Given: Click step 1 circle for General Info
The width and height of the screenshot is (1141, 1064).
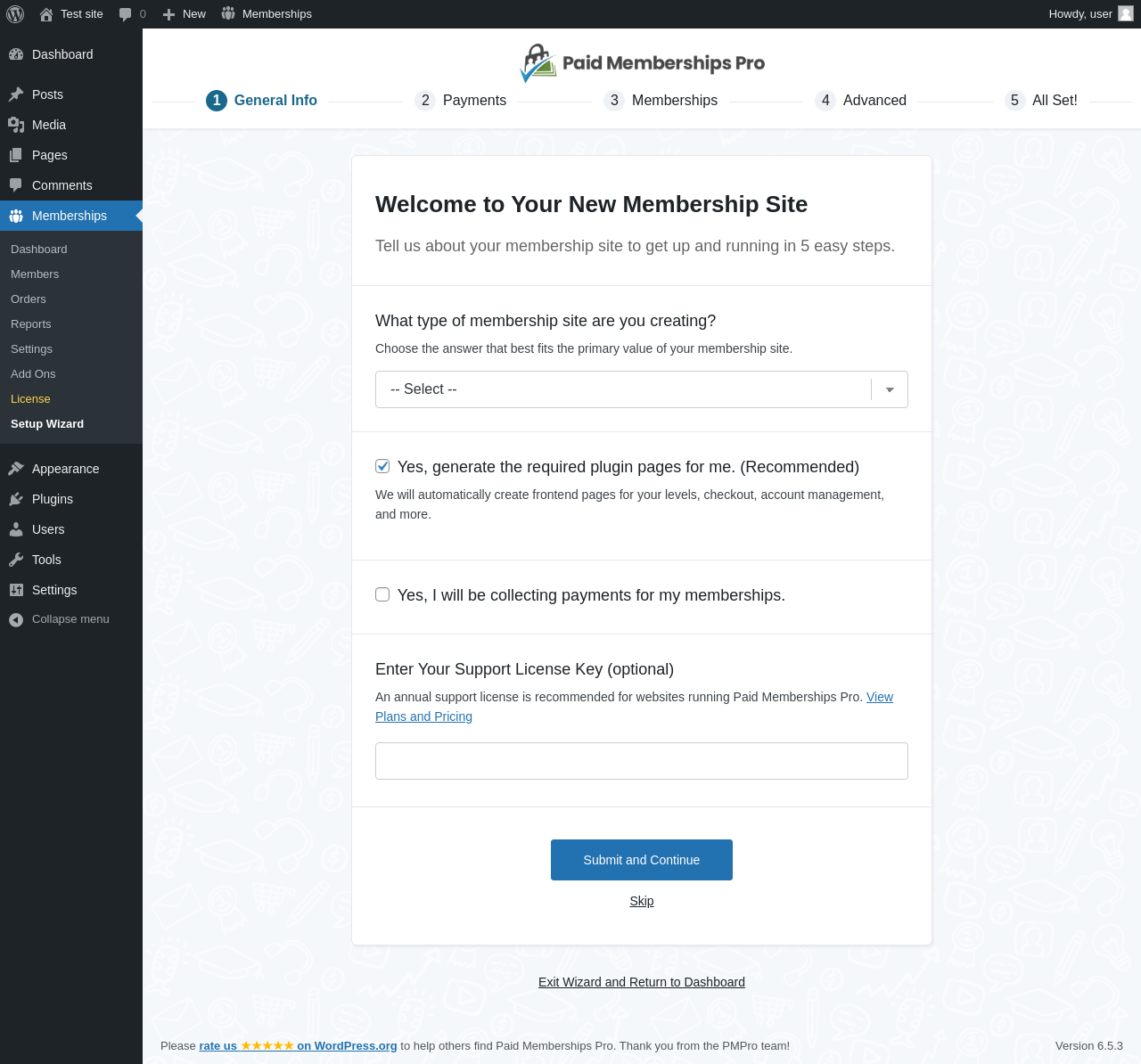Looking at the screenshot, I should [x=217, y=101].
